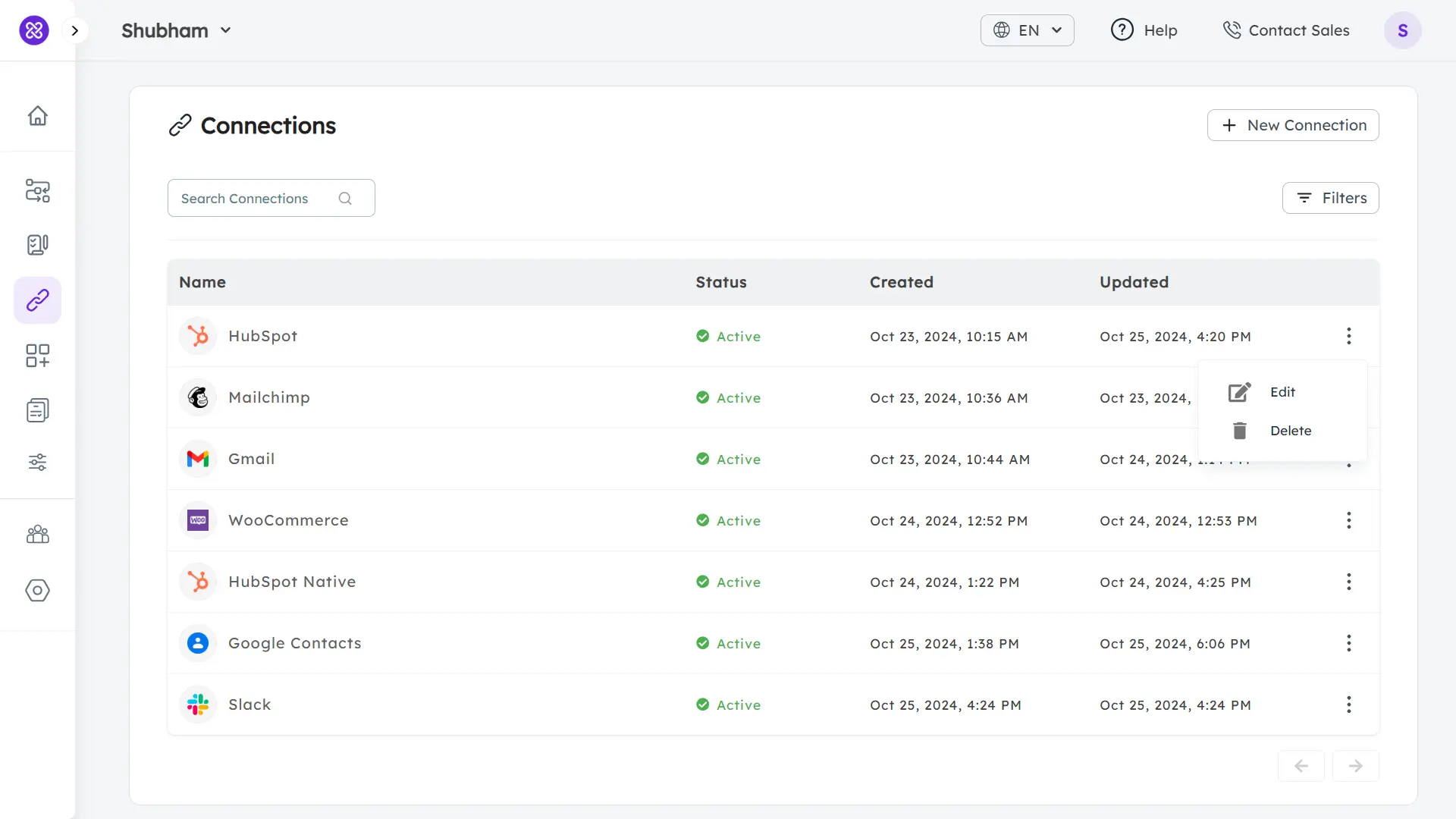Open Contact Sales
Screen dimensions: 1456x819
1286,30
